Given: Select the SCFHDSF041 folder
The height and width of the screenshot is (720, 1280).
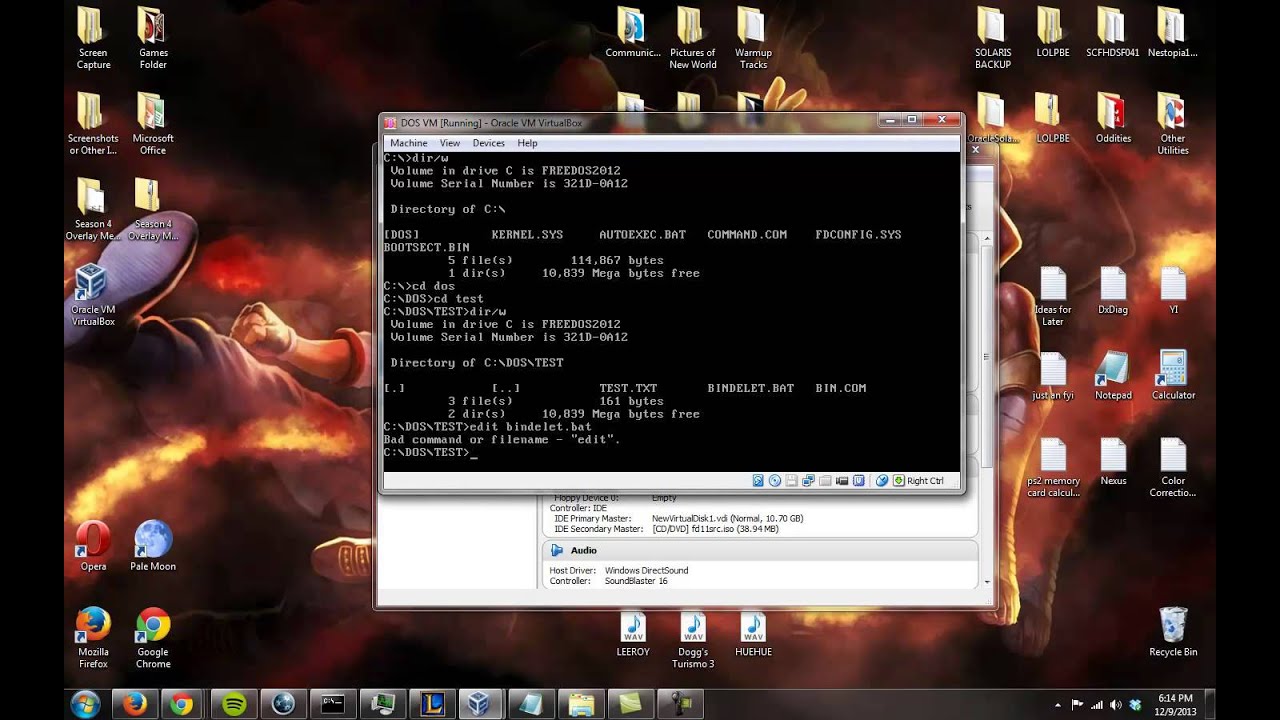Looking at the screenshot, I should [x=1113, y=32].
